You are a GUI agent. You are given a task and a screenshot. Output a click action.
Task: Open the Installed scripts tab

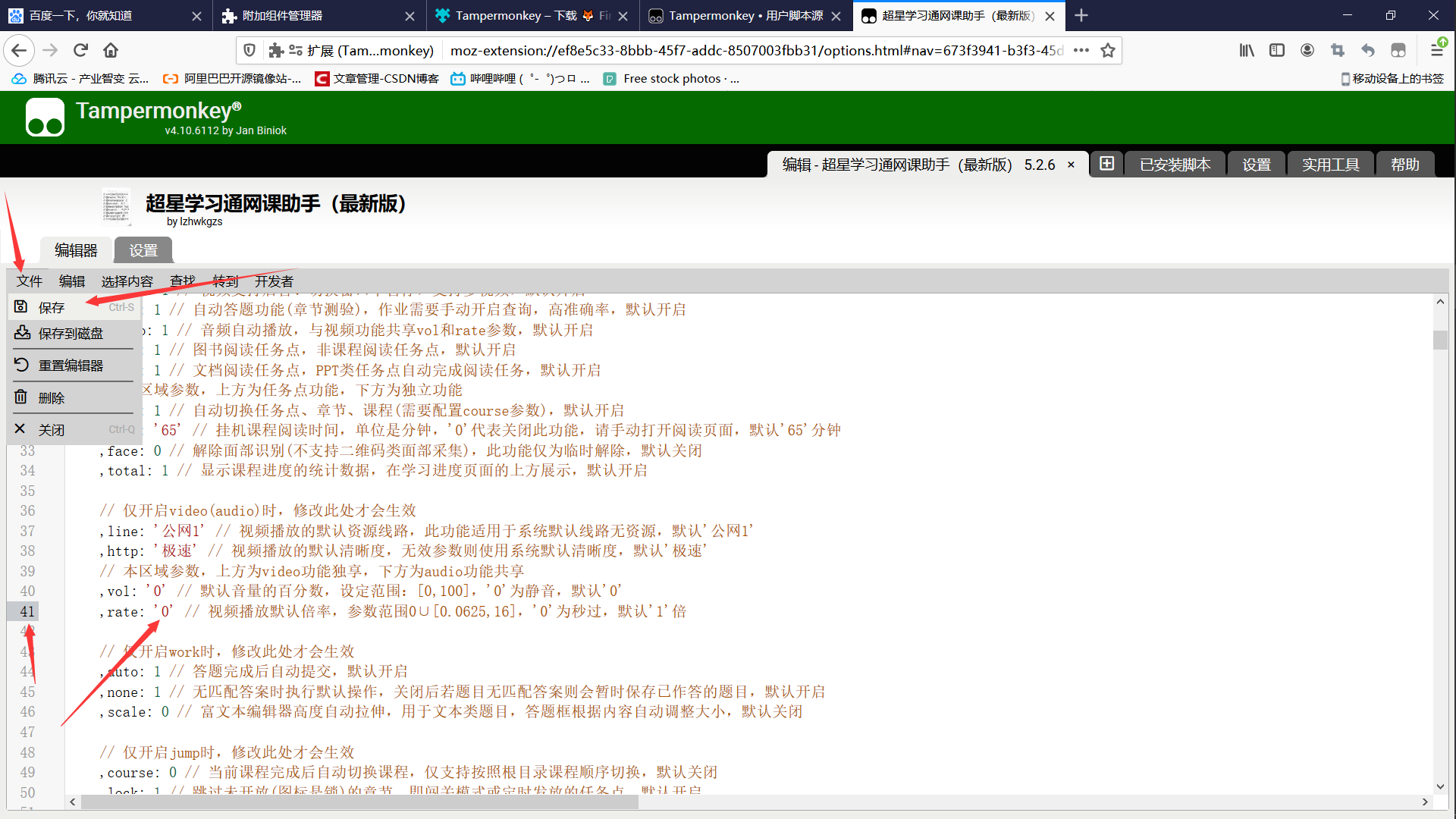[1175, 165]
